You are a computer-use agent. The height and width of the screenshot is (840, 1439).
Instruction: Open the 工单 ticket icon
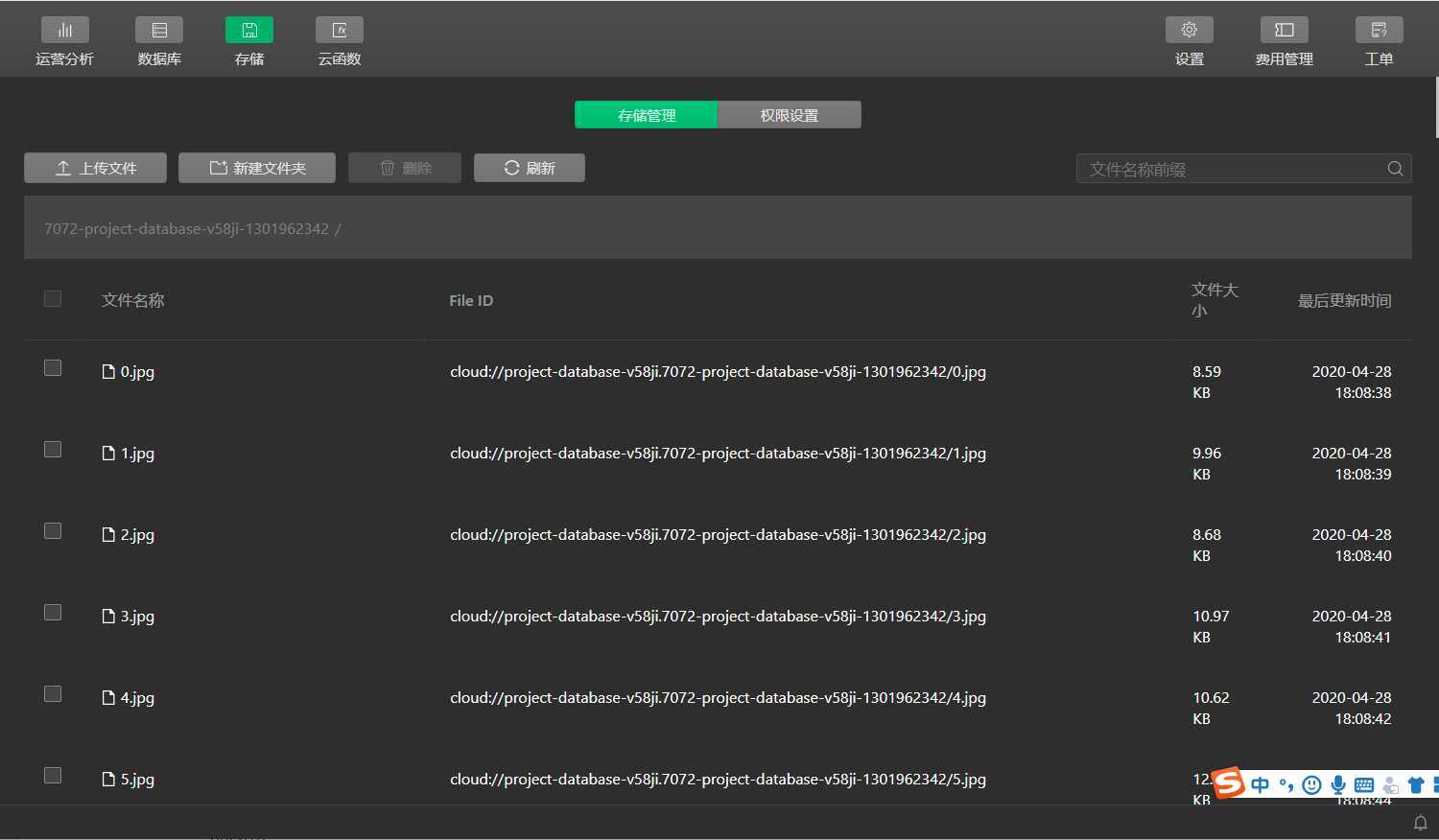point(1380,30)
